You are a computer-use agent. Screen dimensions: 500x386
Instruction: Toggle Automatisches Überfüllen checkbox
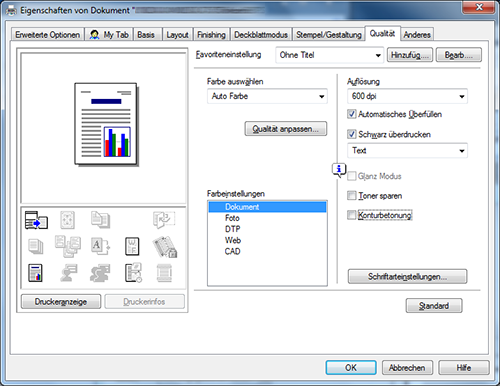351,114
